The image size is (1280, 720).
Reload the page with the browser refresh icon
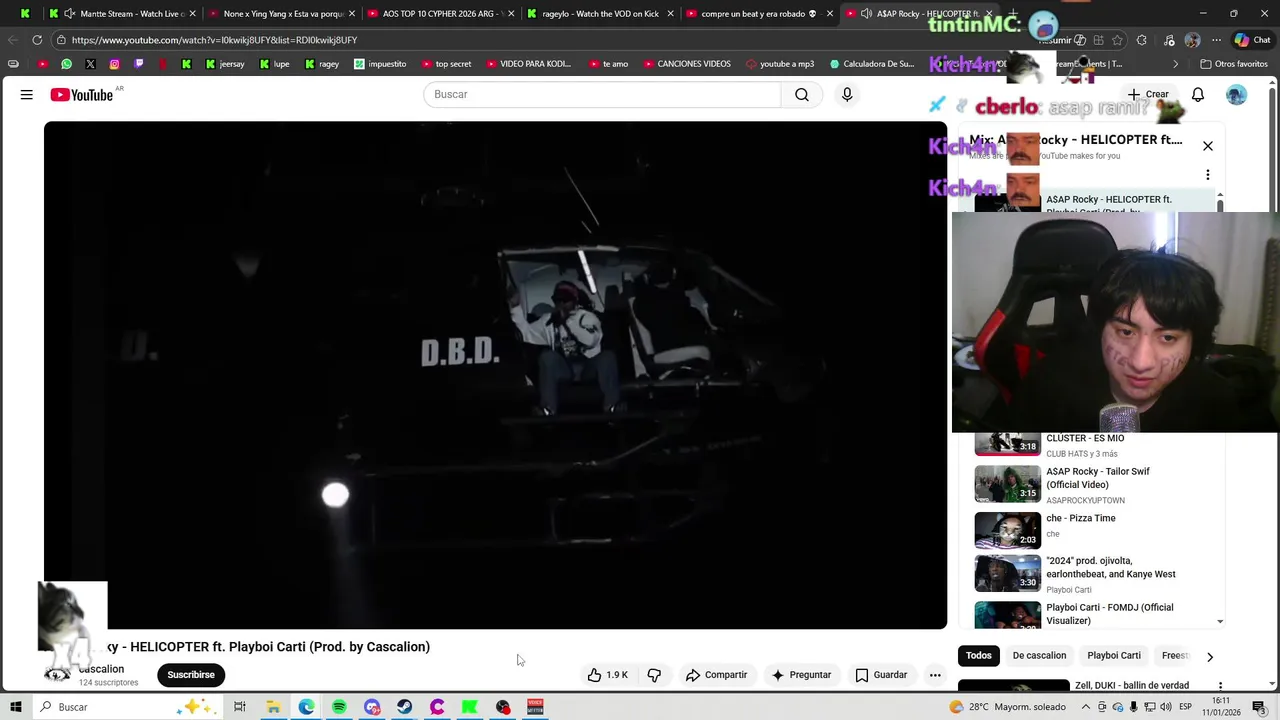tap(37, 40)
